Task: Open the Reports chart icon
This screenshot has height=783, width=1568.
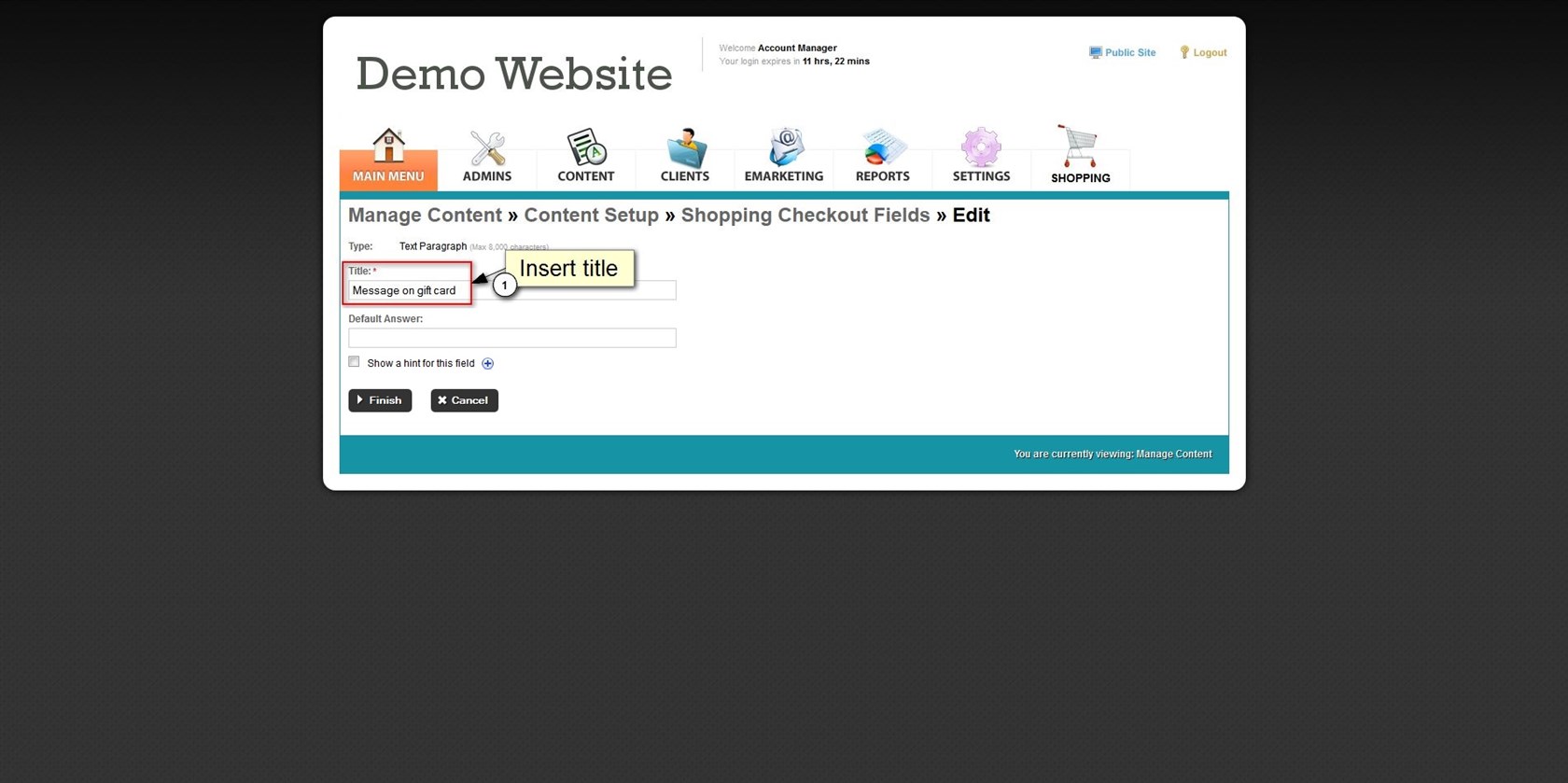Action: [x=882, y=147]
